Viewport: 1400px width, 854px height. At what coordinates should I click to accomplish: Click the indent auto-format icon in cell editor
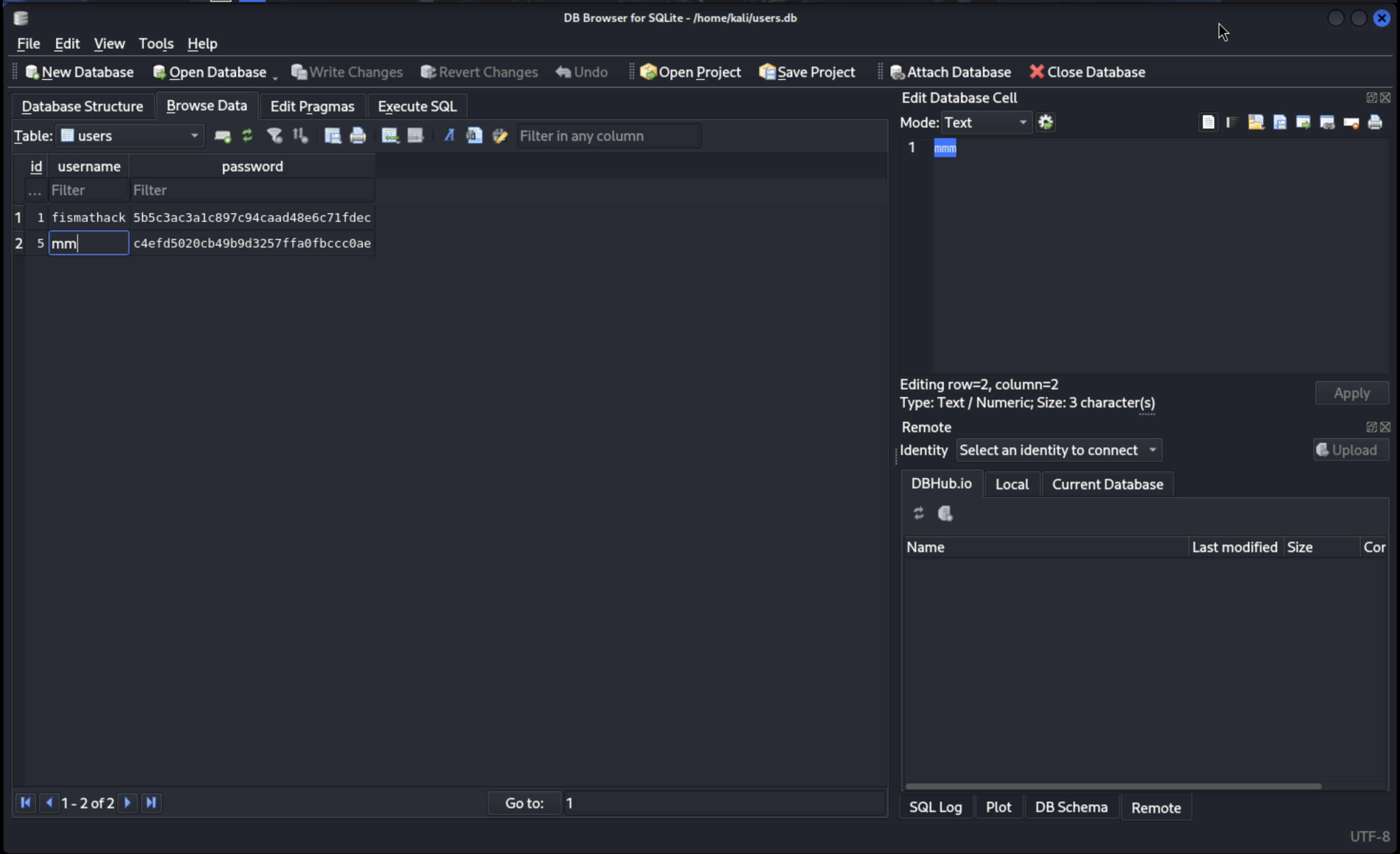[x=1232, y=122]
